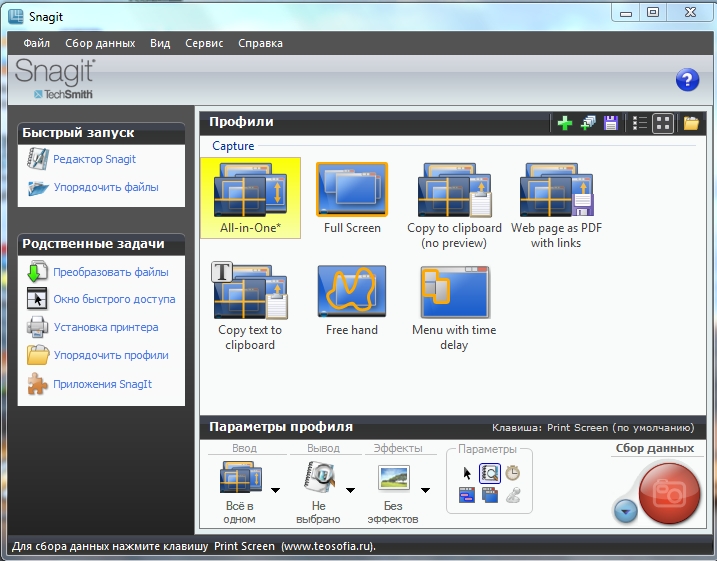717x561 pixels.
Task: Select the Free hand profile
Action: tap(352, 300)
